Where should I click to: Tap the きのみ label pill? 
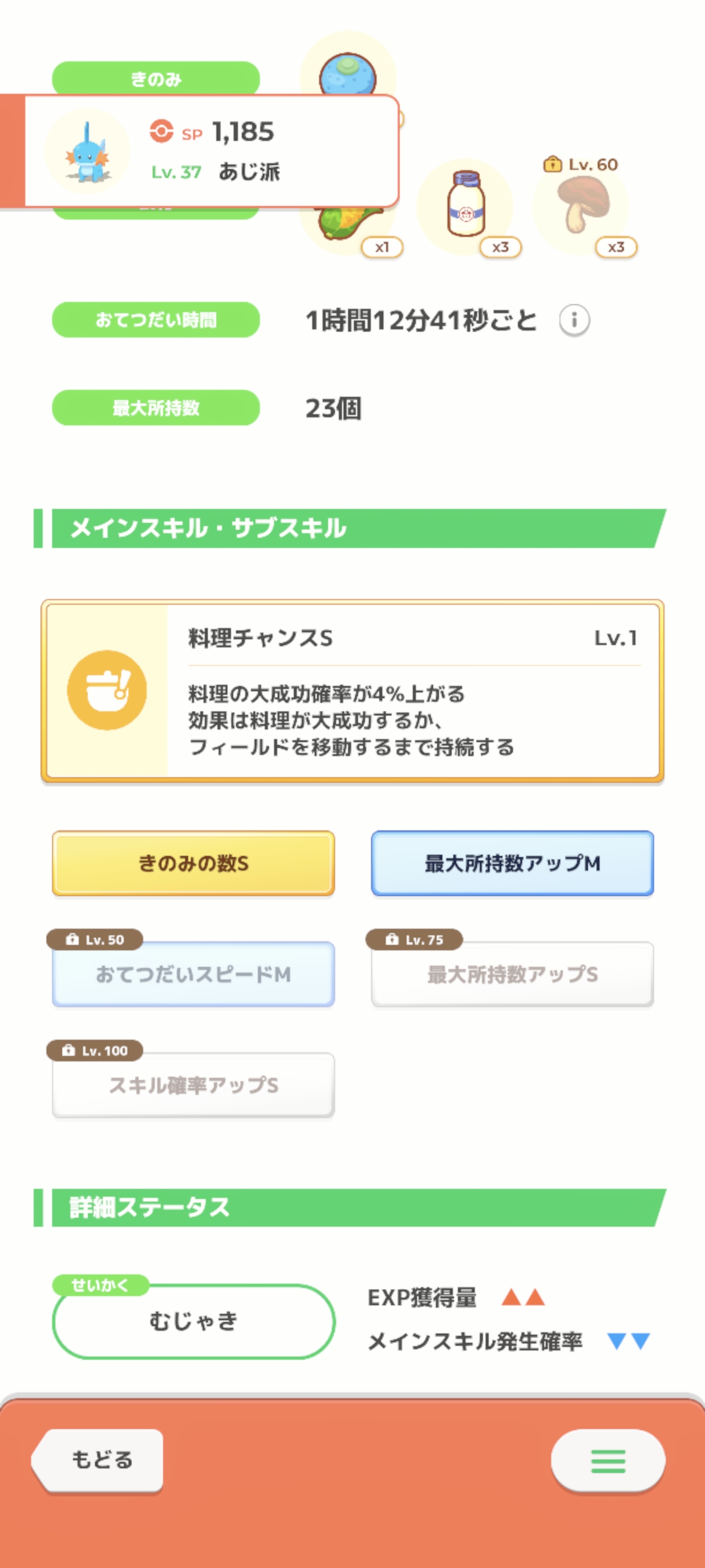[x=155, y=78]
